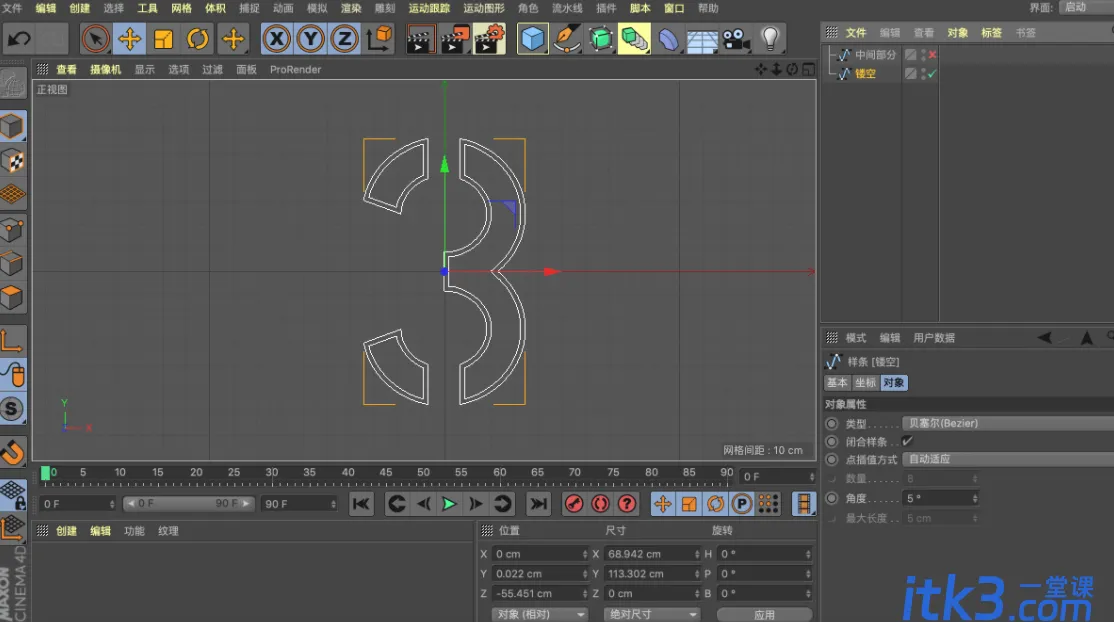Activate the Rotate tool
Screen dimensions: 1114x622
198,38
